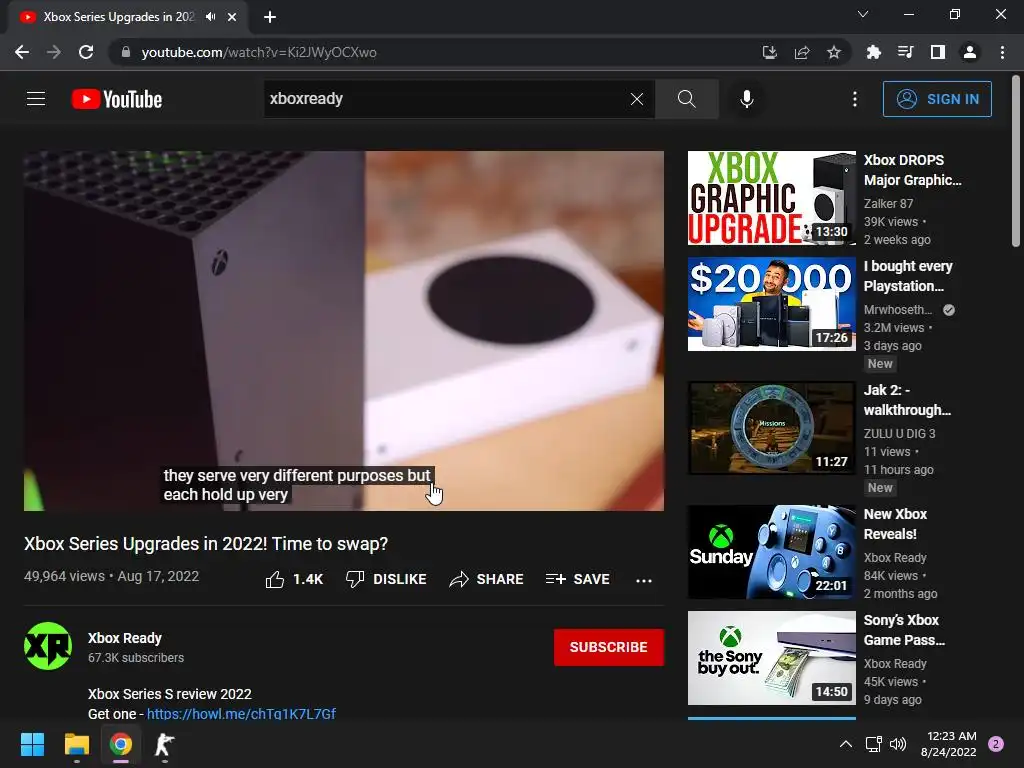This screenshot has height=768, width=1024.
Task: Open File Explorer from taskbar
Action: point(76,744)
